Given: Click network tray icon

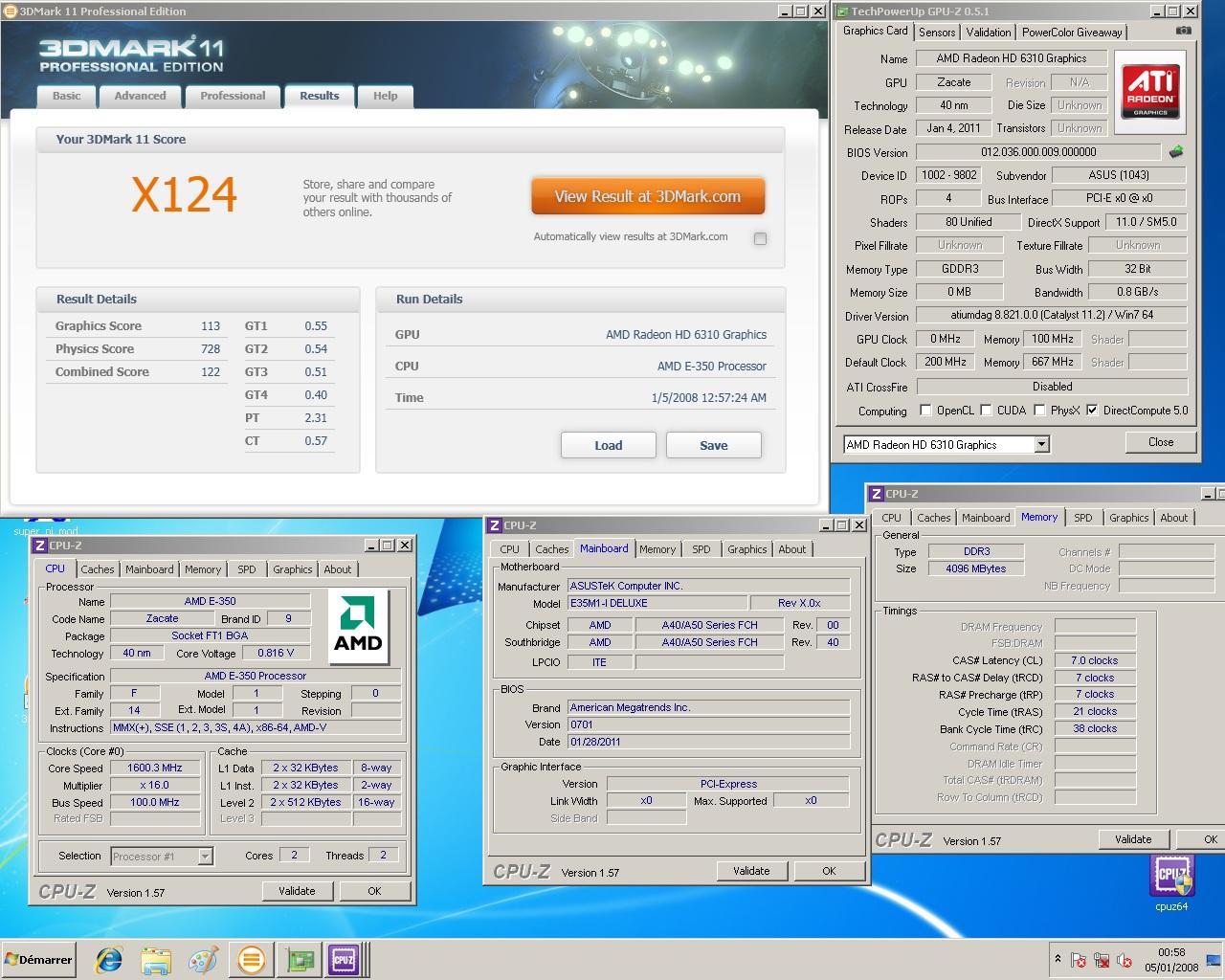Looking at the screenshot, I should pos(1102,960).
